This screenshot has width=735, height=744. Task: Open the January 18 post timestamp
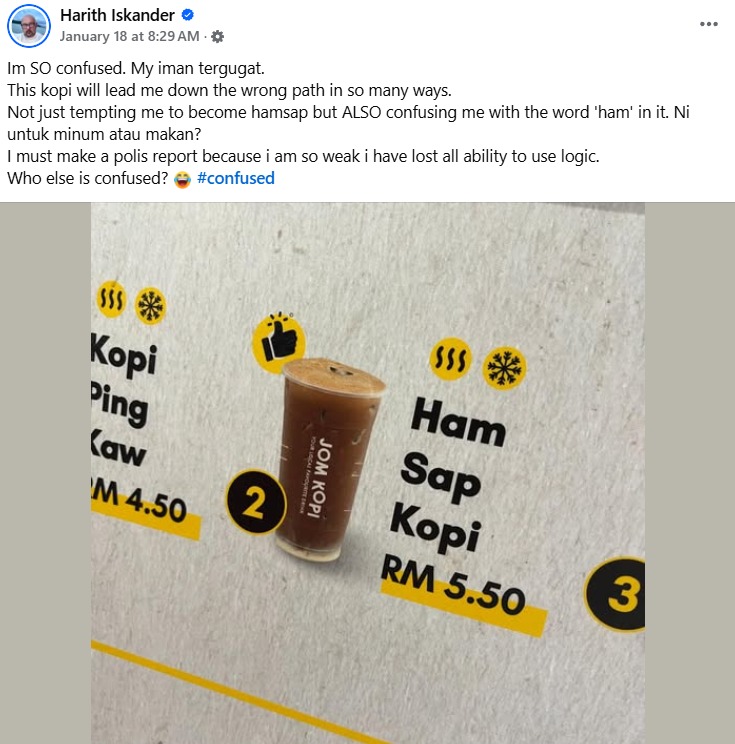pyautogui.click(x=129, y=36)
